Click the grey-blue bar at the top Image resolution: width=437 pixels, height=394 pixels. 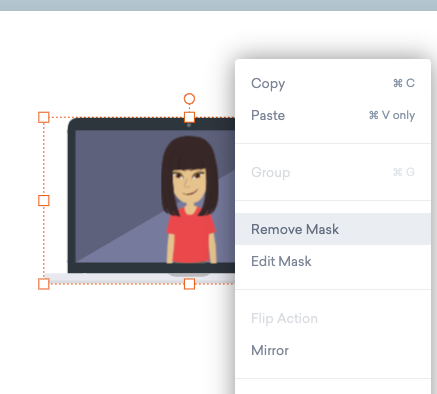click(x=218, y=5)
